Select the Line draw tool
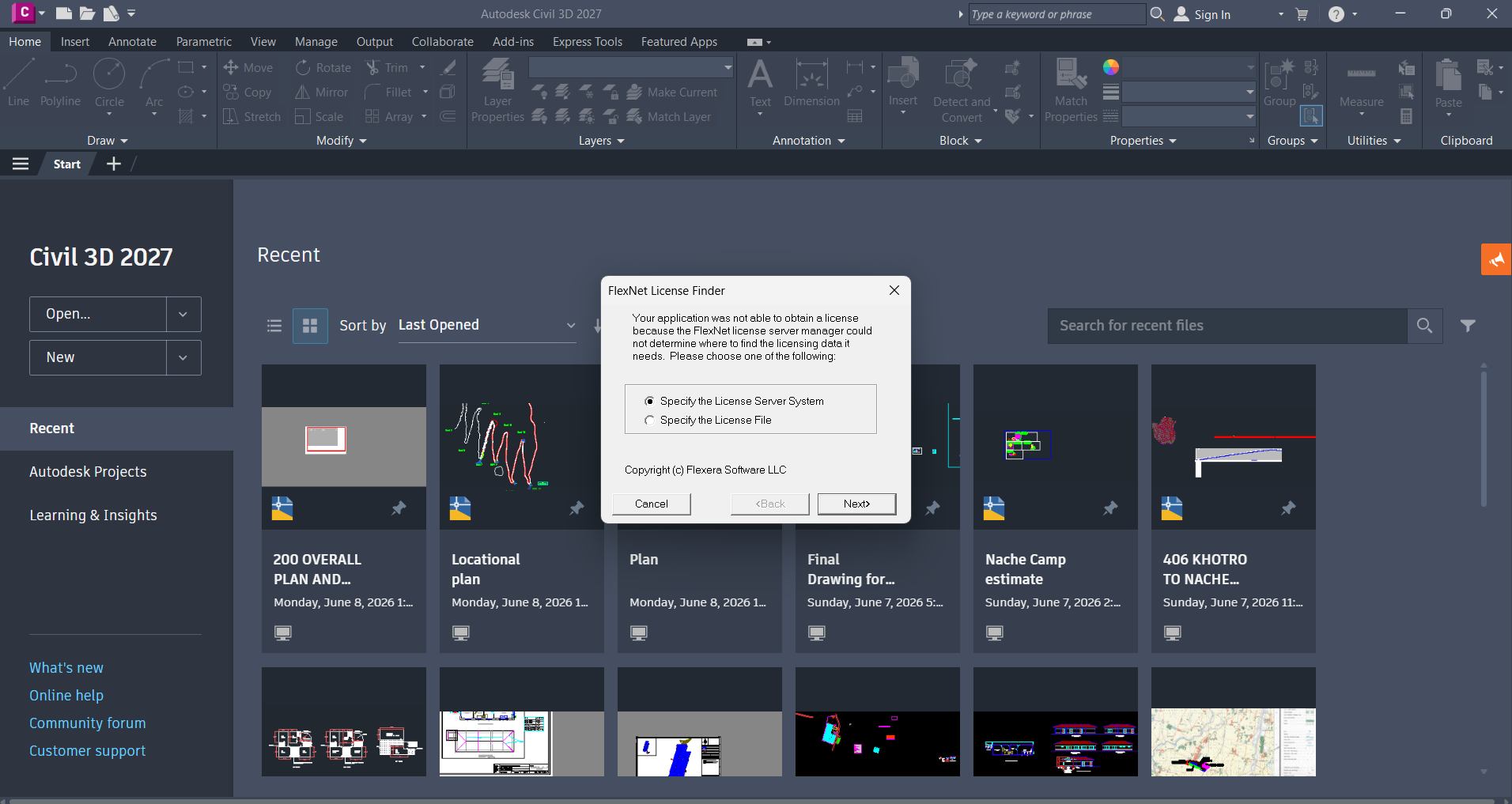The width and height of the screenshot is (1512, 804). coord(18,83)
